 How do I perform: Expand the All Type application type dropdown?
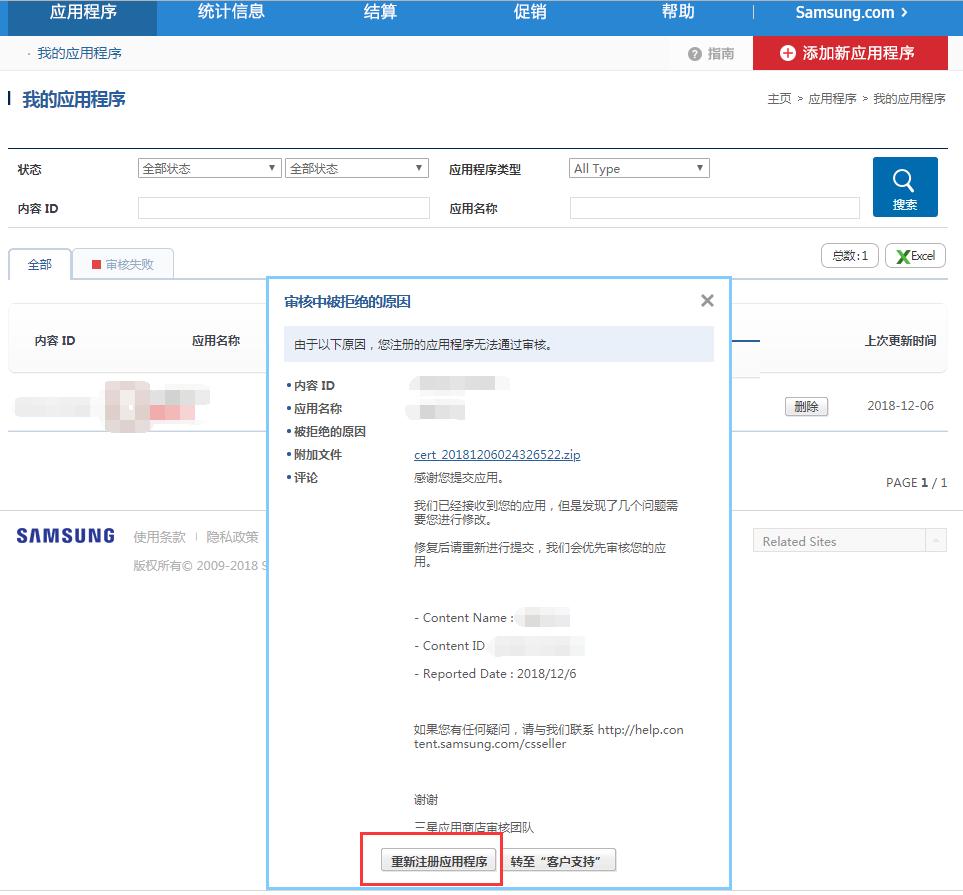click(638, 167)
